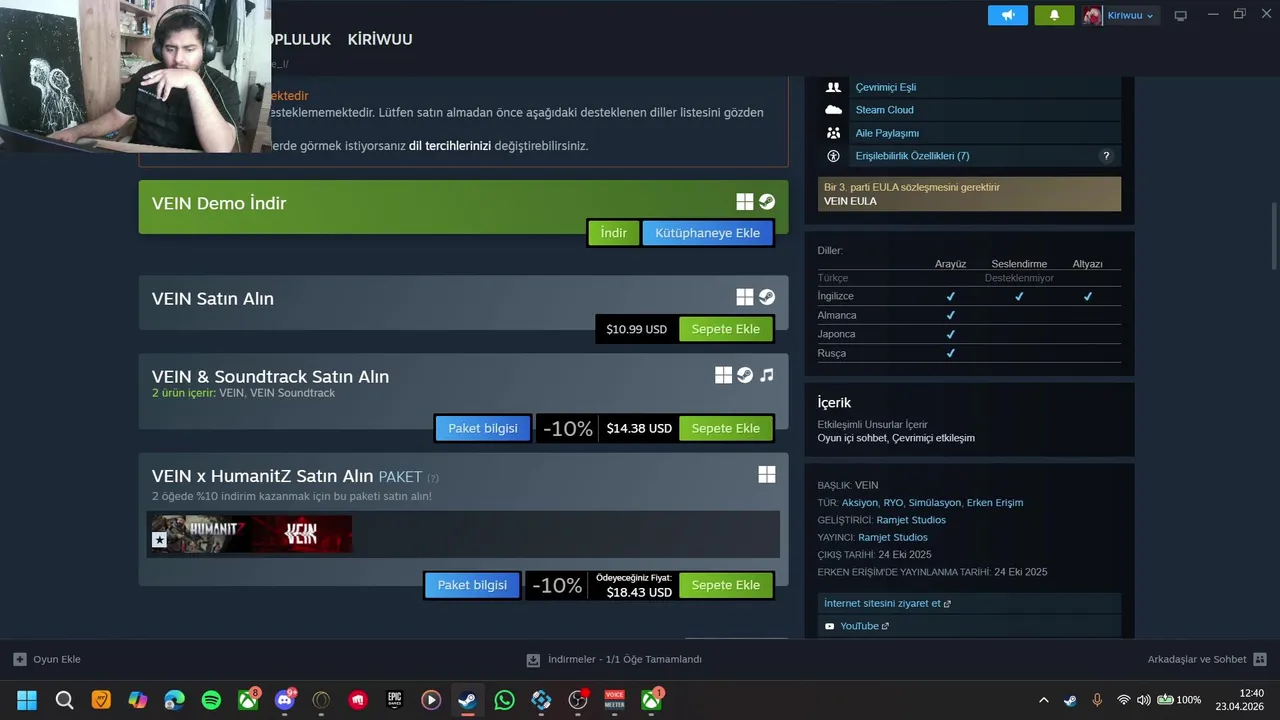Open the Simülasyon genre link
1280x720 pixels.
(934, 503)
